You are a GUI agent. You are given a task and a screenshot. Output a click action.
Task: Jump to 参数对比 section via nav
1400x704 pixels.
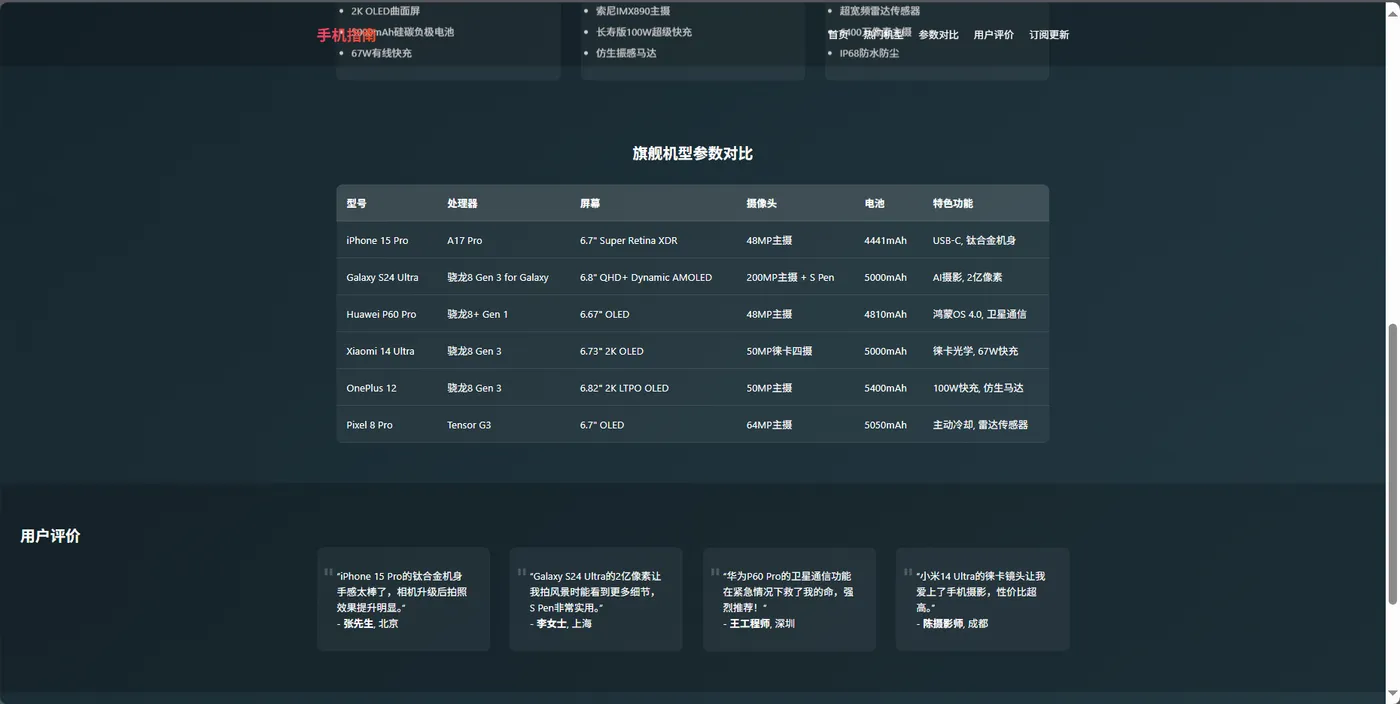[938, 35]
